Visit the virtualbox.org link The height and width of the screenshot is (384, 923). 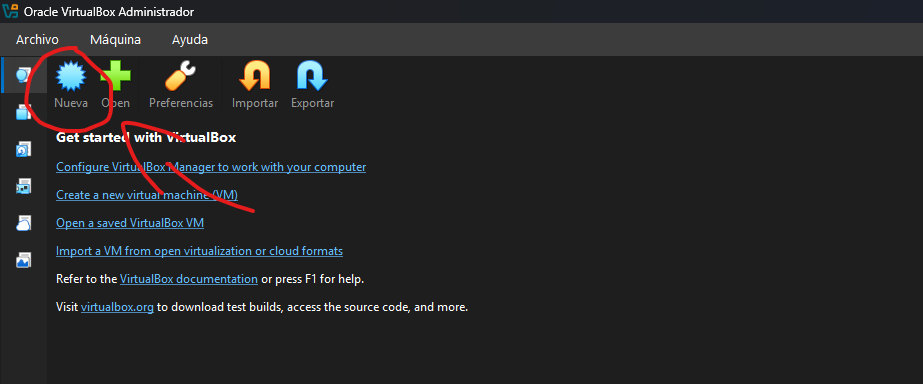117,307
